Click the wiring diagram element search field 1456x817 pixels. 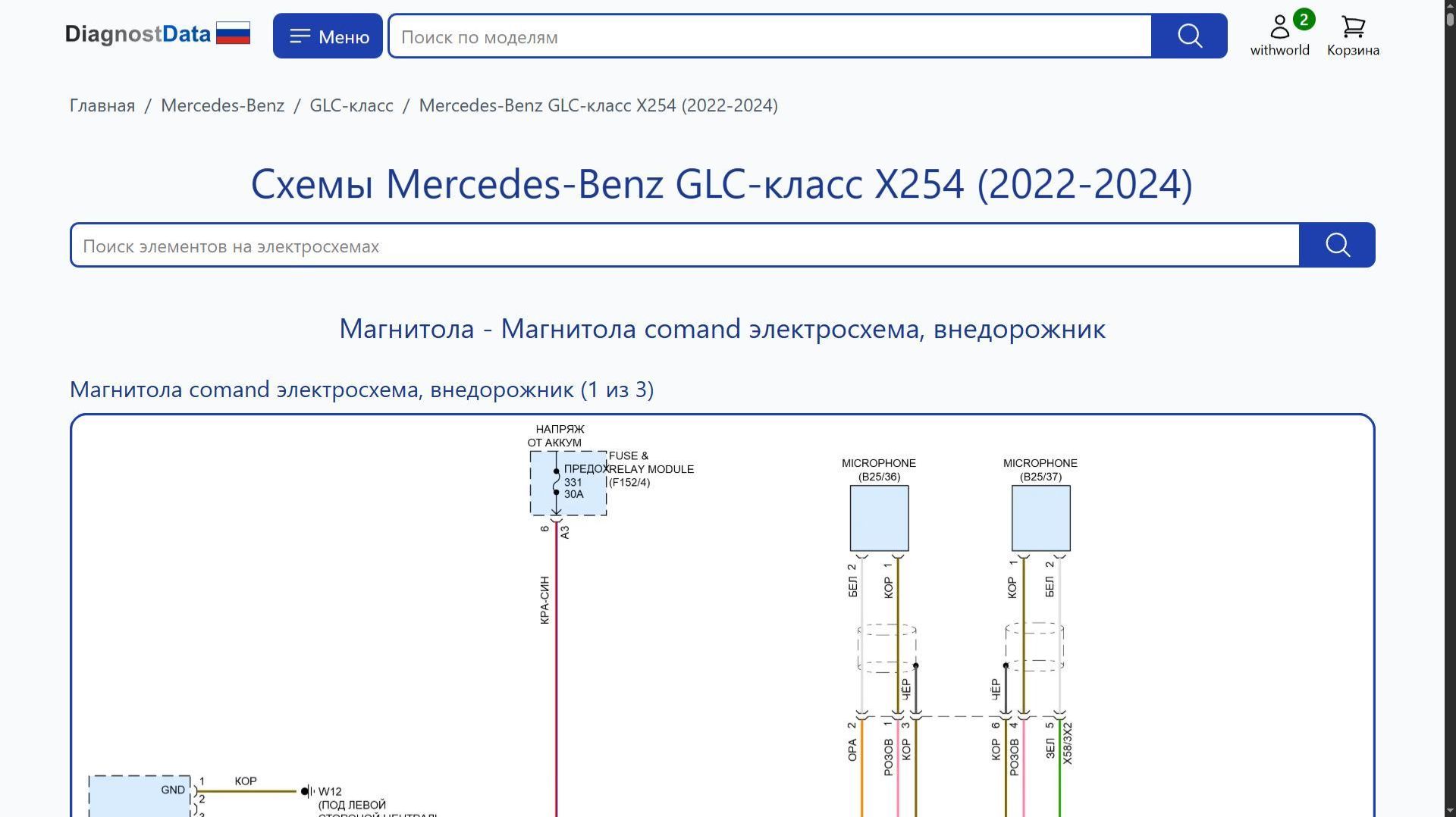[x=686, y=245]
